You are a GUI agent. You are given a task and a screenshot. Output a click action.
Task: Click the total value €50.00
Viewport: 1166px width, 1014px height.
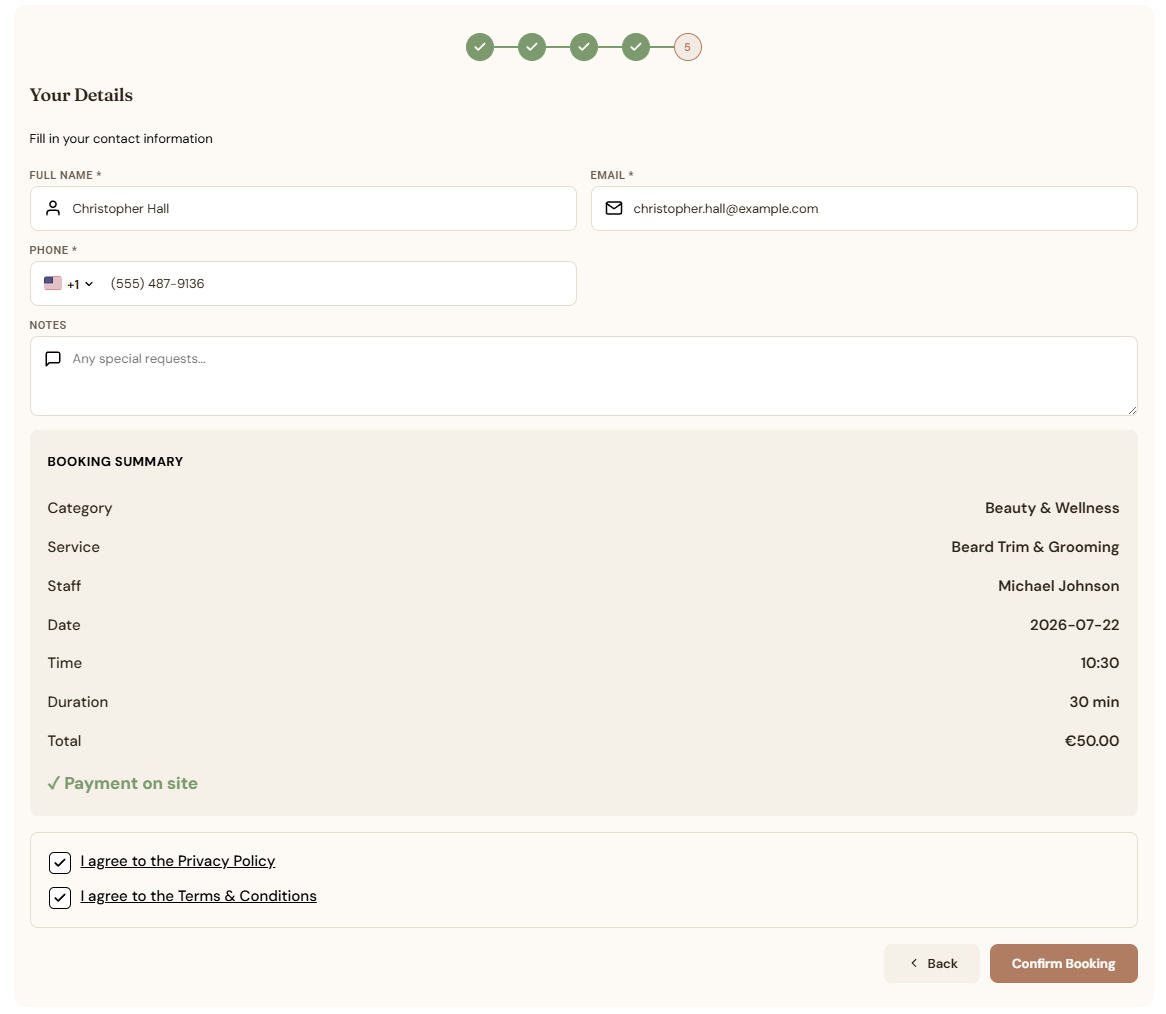coord(1092,741)
